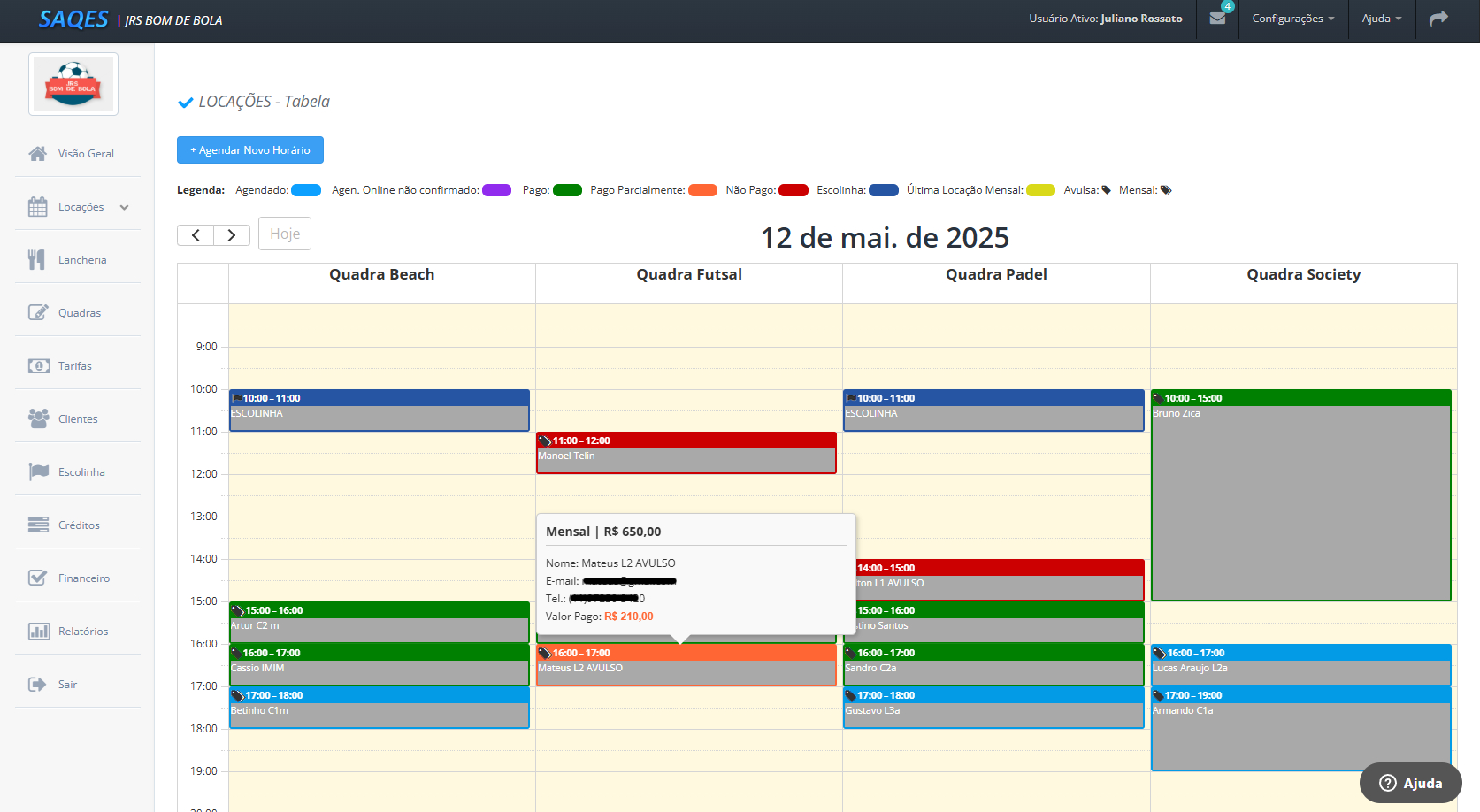Click the orange Pago Parcialmente legend swatch
This screenshot has width=1480, height=812.
[x=702, y=190]
